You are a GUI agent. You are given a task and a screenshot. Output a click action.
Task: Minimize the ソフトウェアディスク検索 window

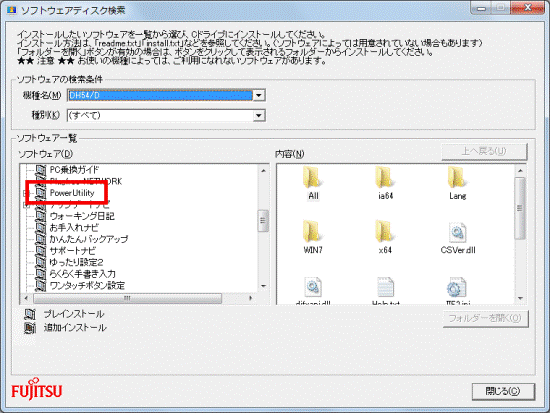click(x=482, y=8)
